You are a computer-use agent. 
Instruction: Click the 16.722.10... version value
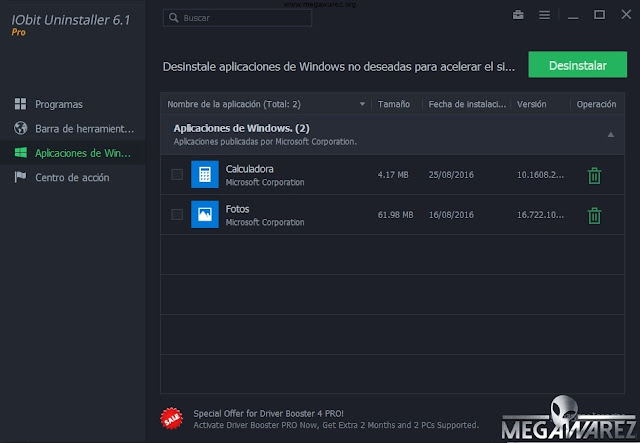pos(540,215)
